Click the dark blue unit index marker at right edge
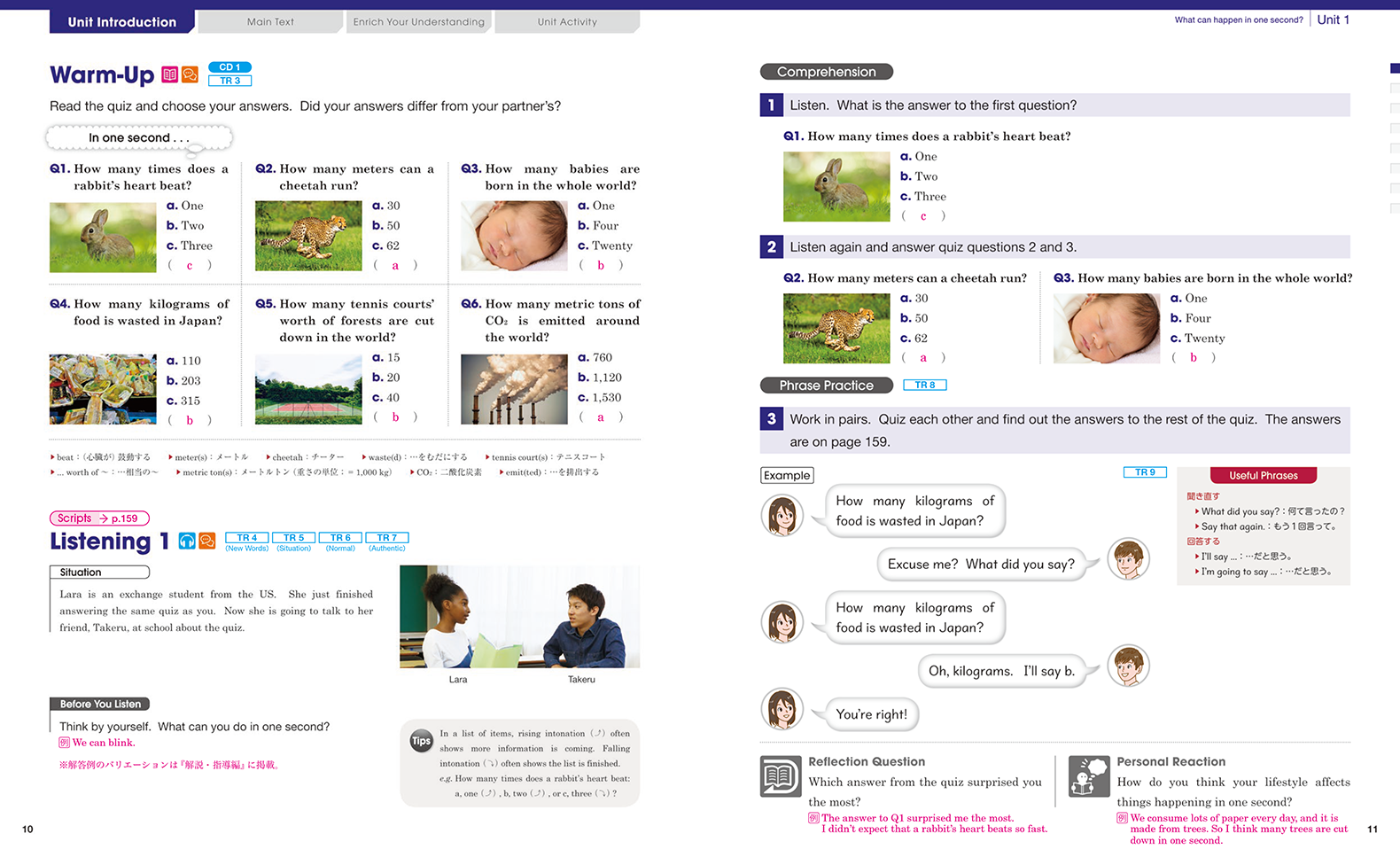 (1395, 68)
